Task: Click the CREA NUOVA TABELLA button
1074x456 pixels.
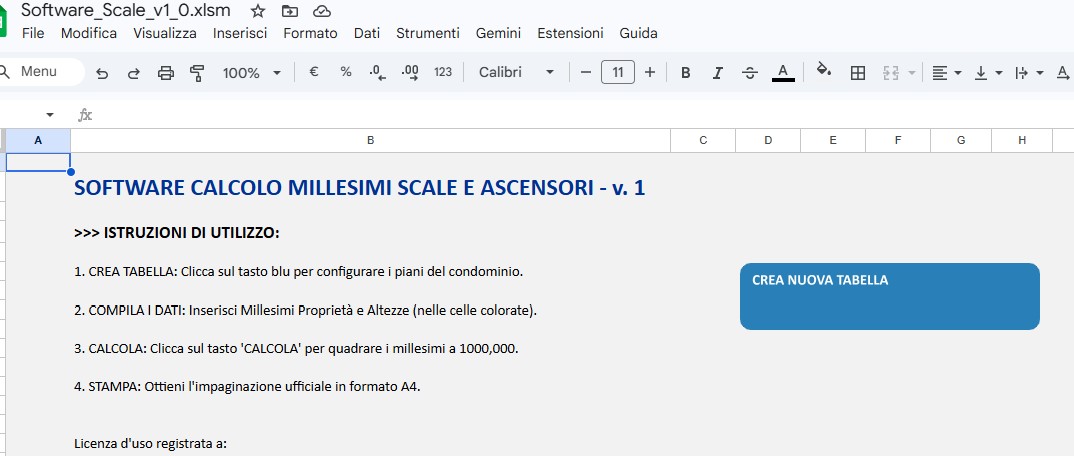Action: click(890, 296)
